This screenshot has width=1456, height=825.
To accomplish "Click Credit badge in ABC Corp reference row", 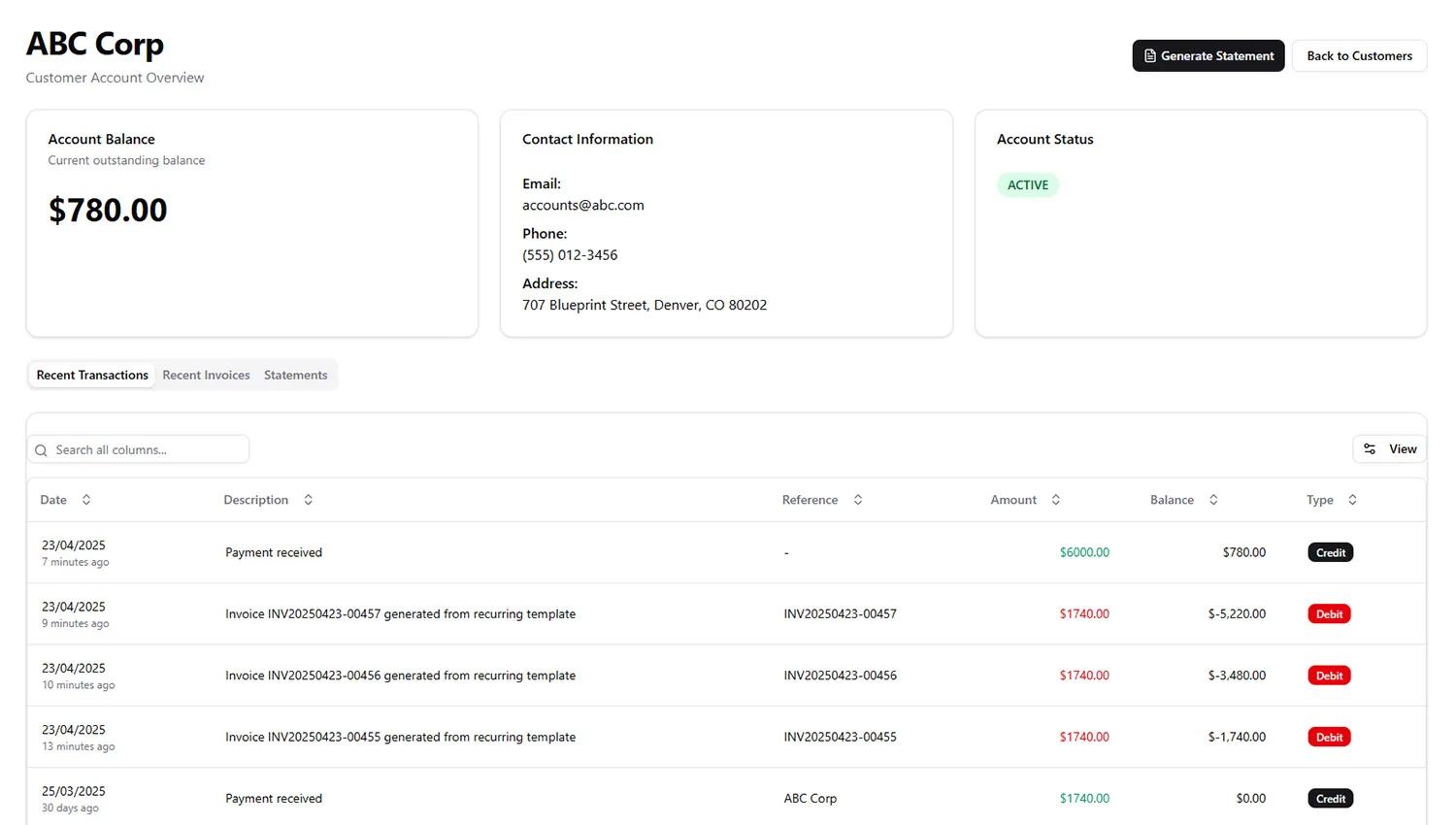I will (x=1331, y=799).
